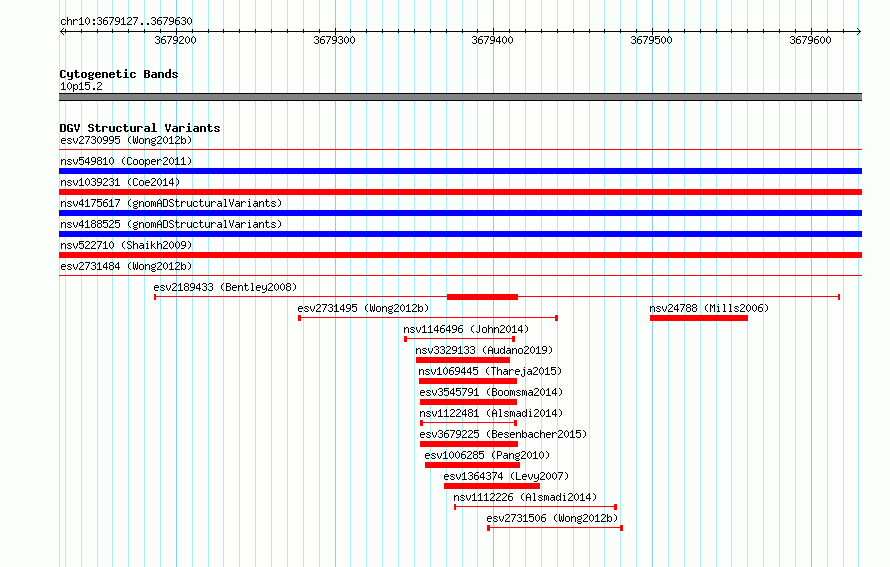The width and height of the screenshot is (890, 567).
Task: Click the nsv3329133 (Audano2019) label
Action: (x=484, y=350)
